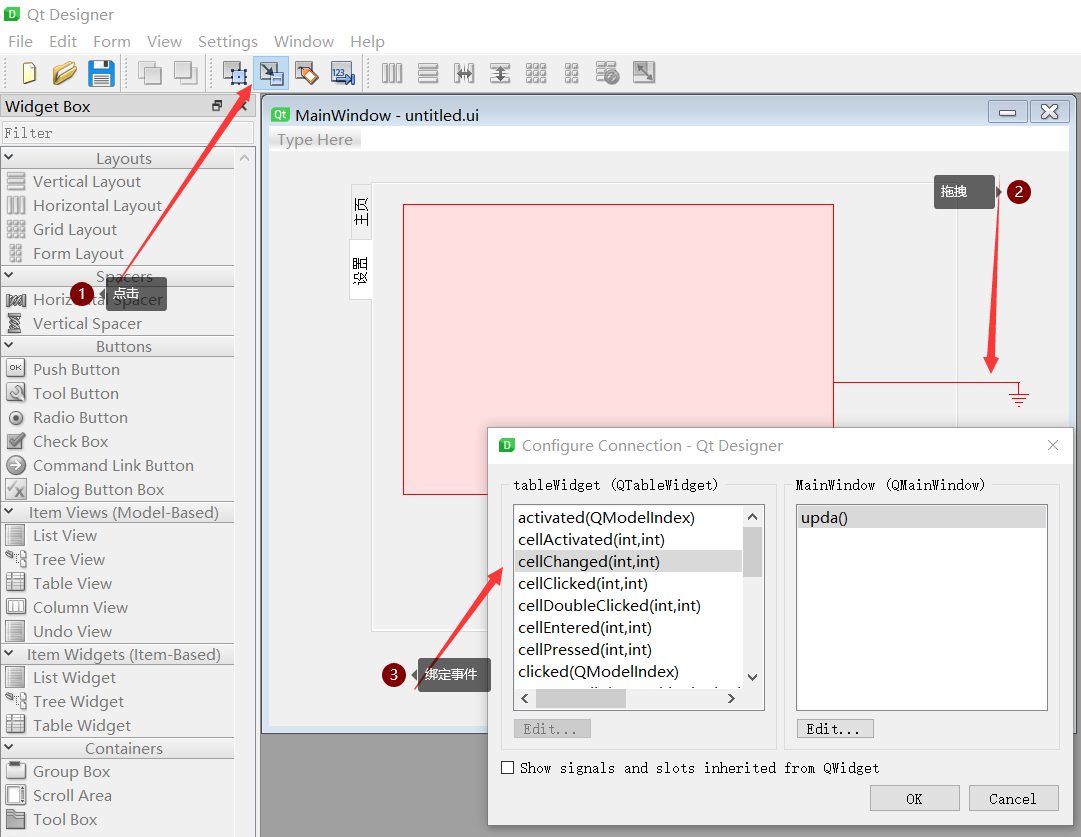Select Tool Button widget
The width and height of the screenshot is (1081, 837).
click(76, 394)
